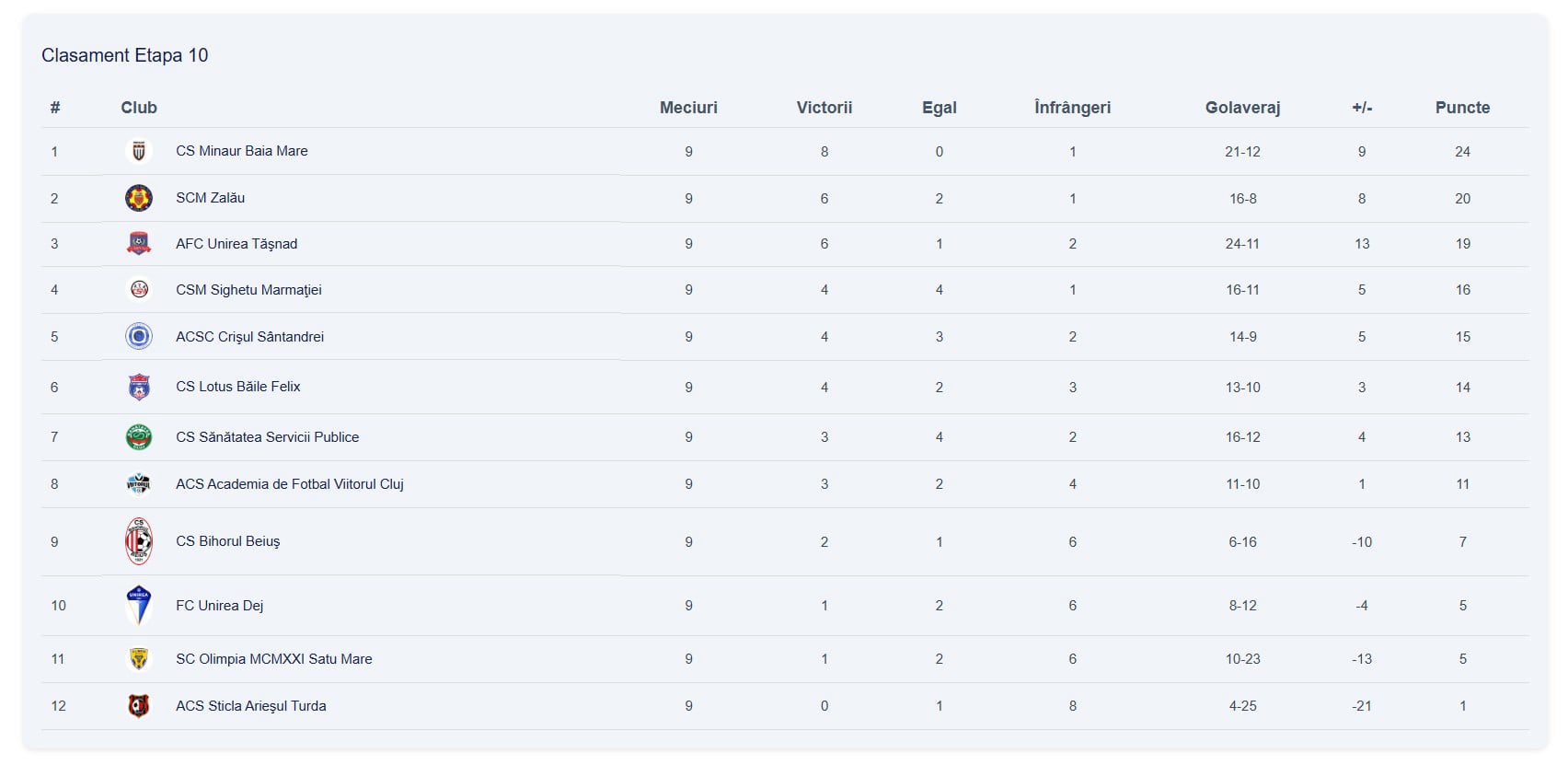Screen dimensions: 1568x765
Task: Click the Clasament Etapa 10 title
Action: point(125,55)
